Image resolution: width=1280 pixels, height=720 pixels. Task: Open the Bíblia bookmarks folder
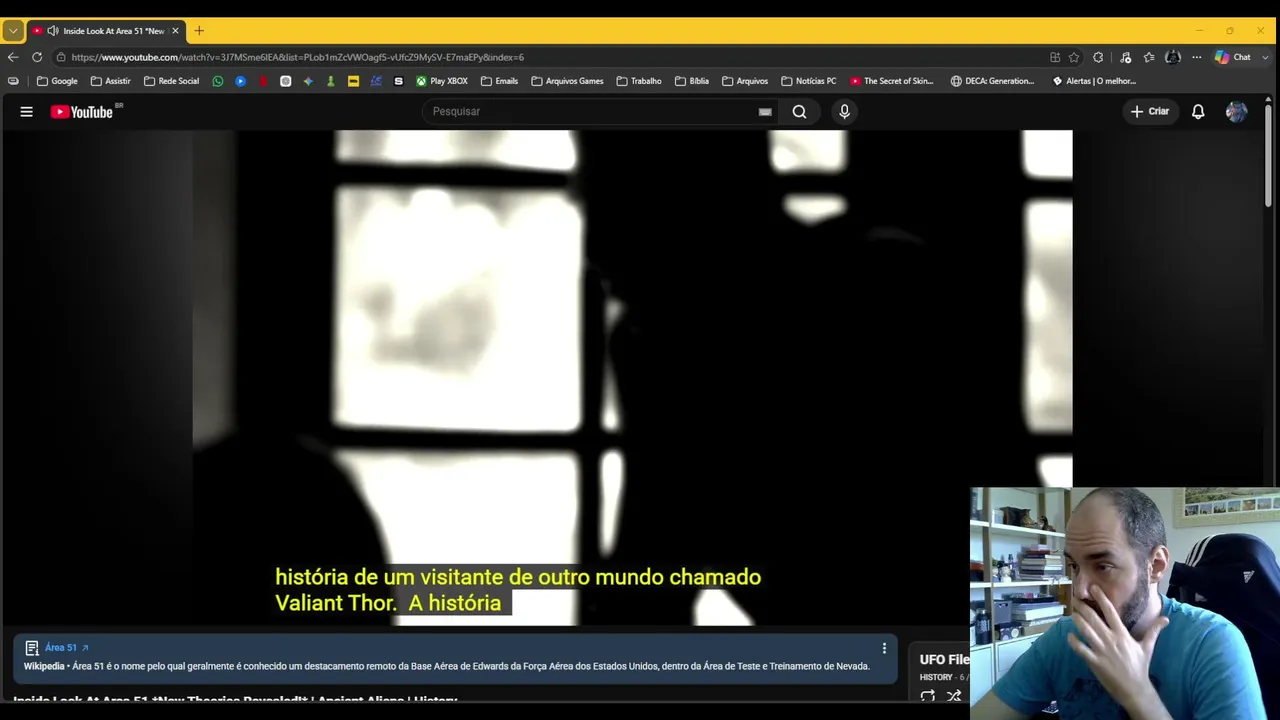point(692,81)
